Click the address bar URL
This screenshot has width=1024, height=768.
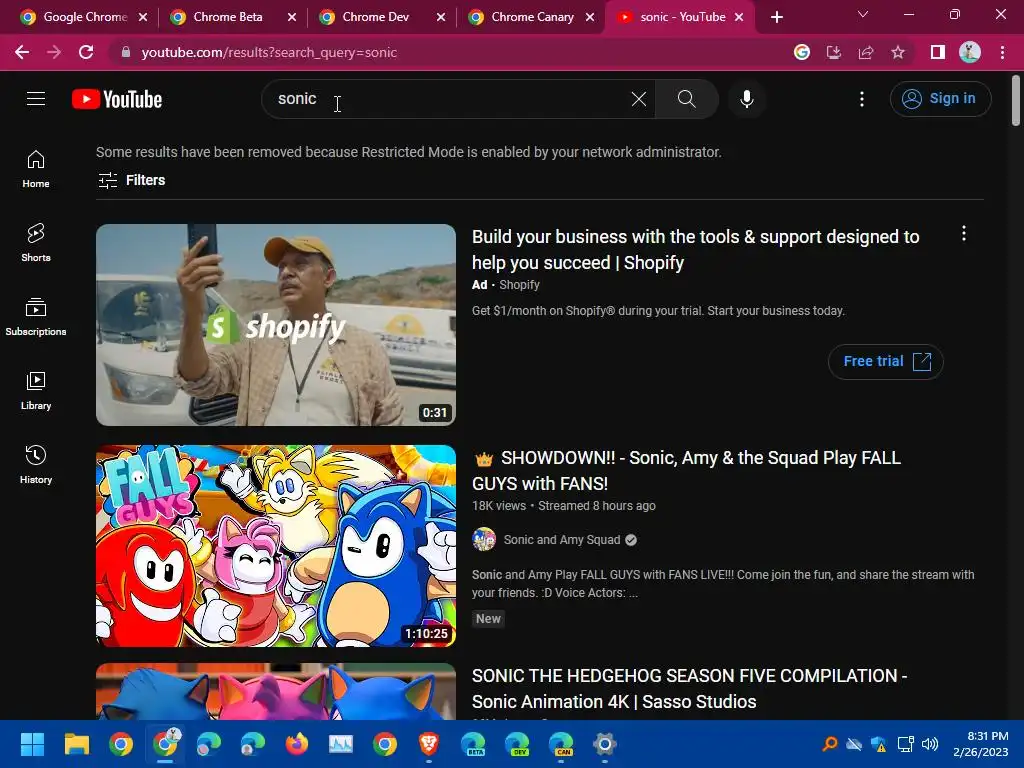(269, 52)
